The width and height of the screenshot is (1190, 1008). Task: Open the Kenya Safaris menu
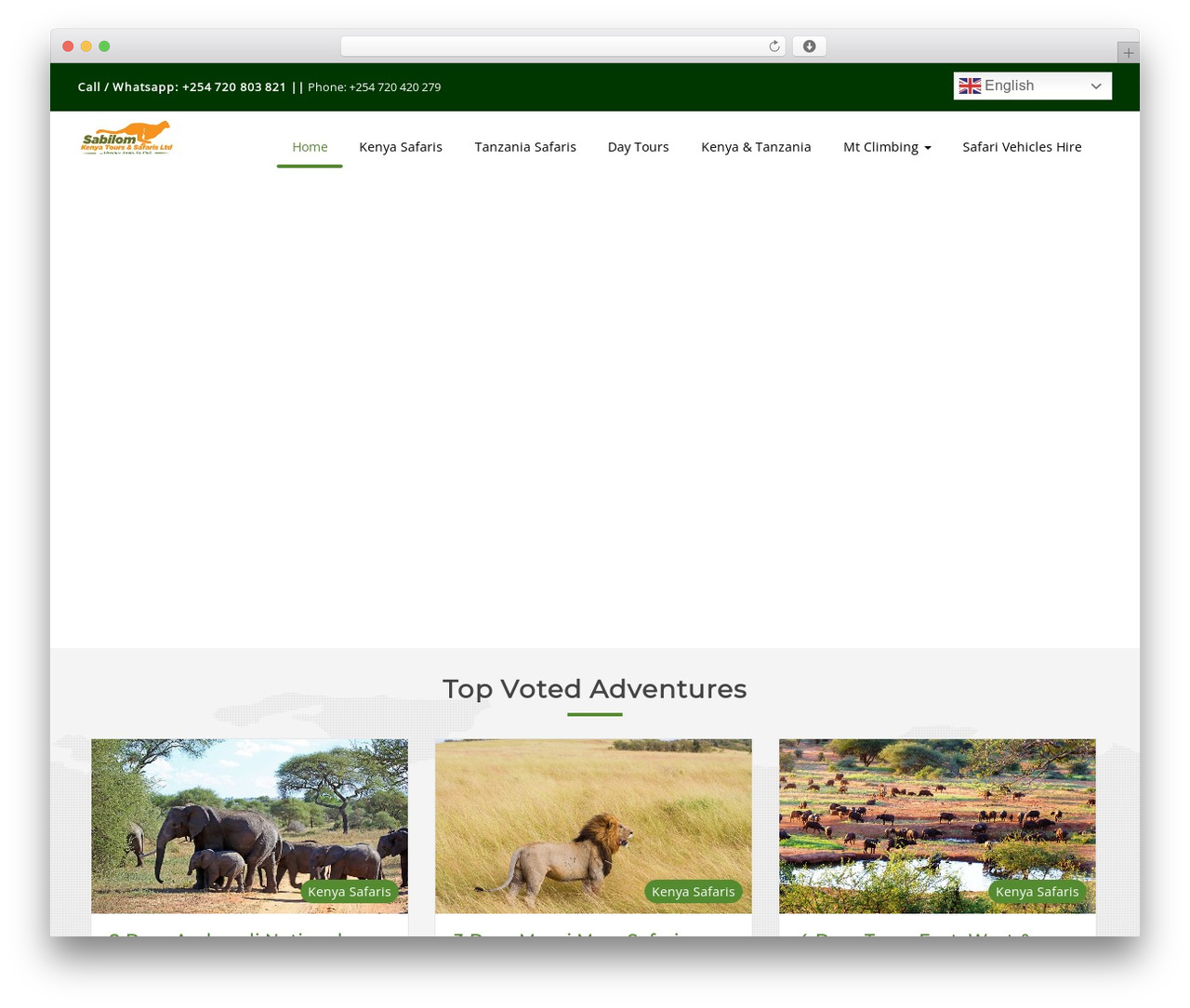[401, 147]
